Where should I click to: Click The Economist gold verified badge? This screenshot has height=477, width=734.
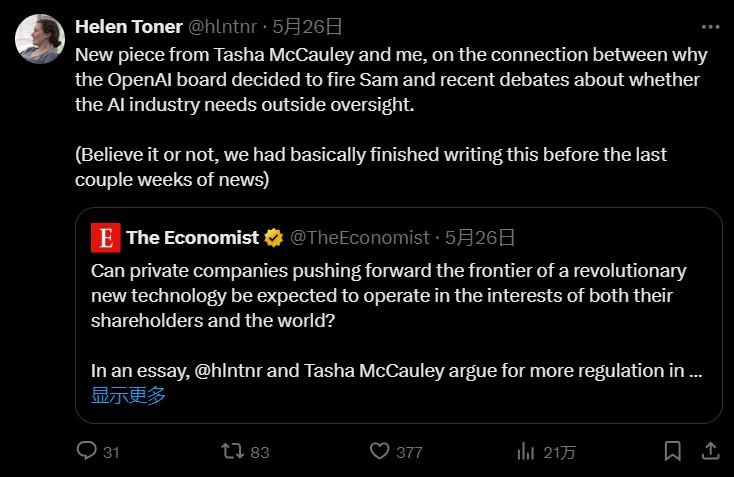(x=273, y=238)
